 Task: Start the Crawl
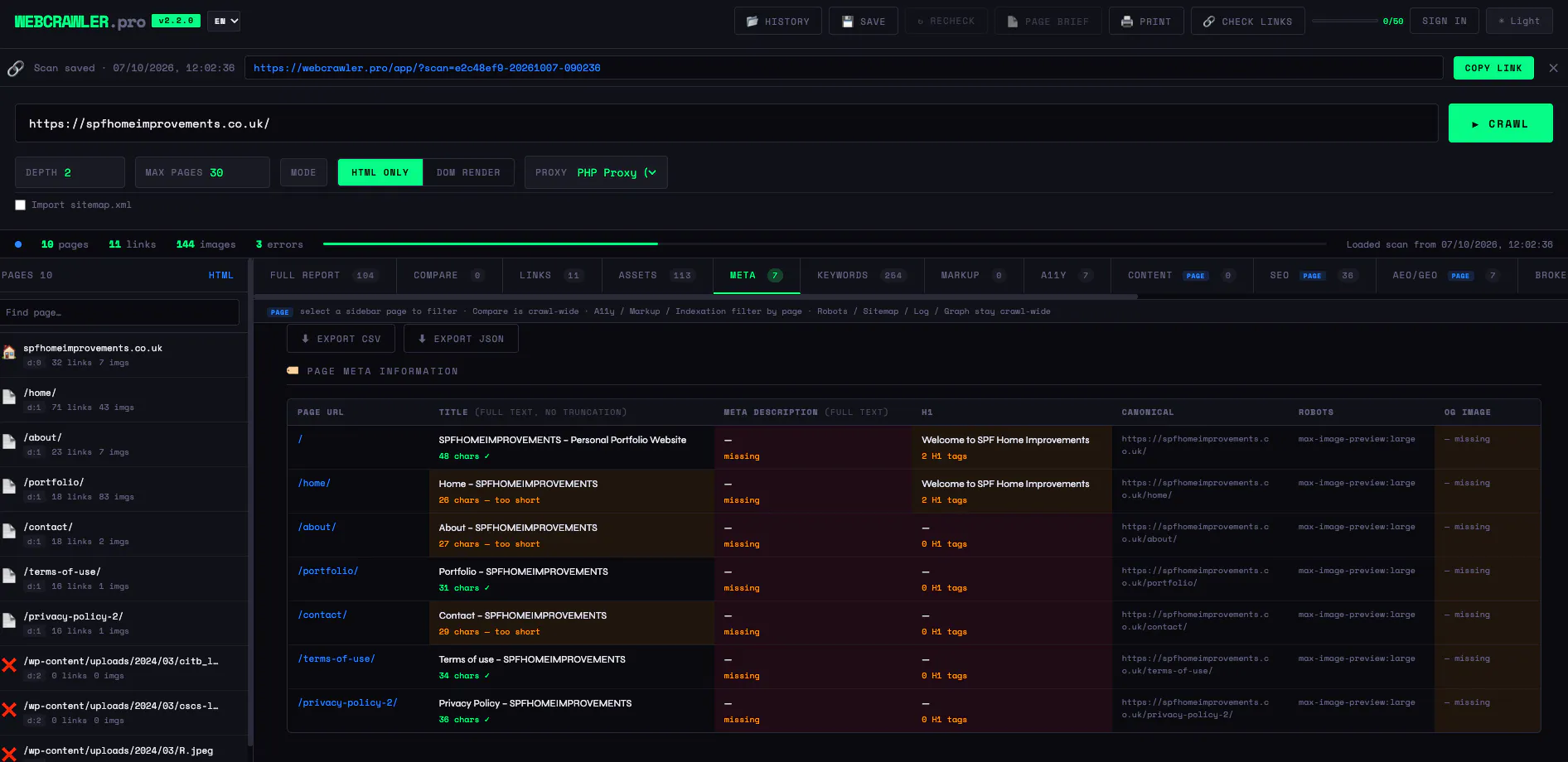(1500, 123)
